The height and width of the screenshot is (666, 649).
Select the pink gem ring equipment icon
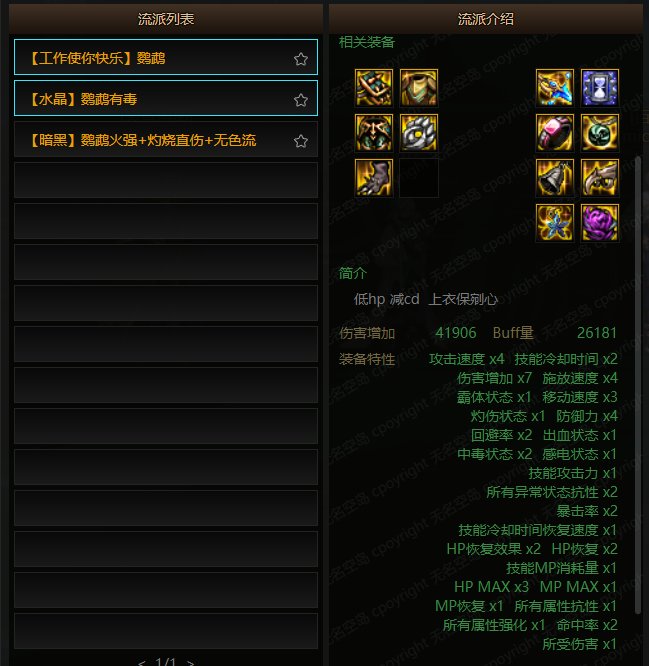(554, 133)
